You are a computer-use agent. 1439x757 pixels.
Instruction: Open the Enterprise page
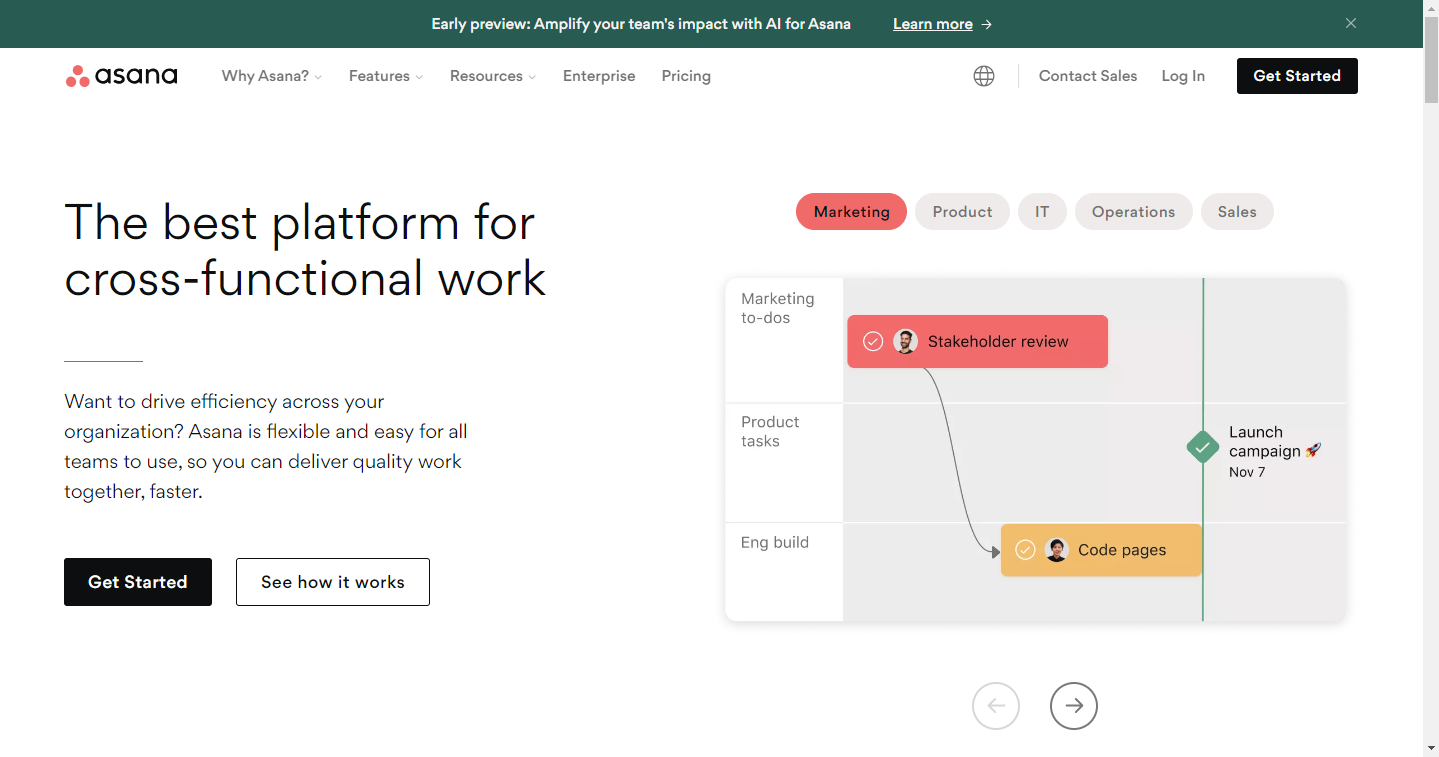pyautogui.click(x=599, y=76)
